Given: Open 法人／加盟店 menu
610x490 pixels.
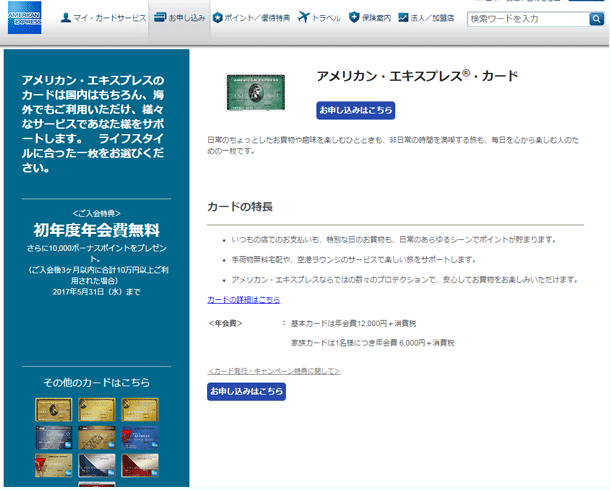Looking at the screenshot, I should pos(425,18).
